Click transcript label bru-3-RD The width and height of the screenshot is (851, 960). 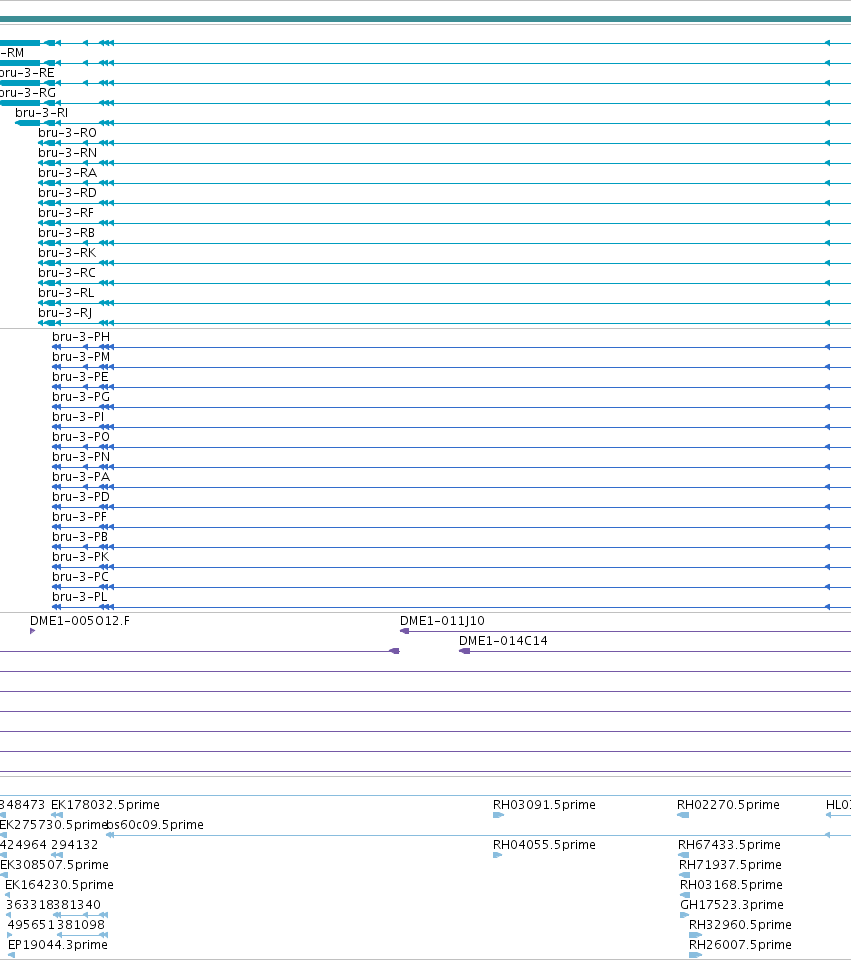pyautogui.click(x=67, y=193)
